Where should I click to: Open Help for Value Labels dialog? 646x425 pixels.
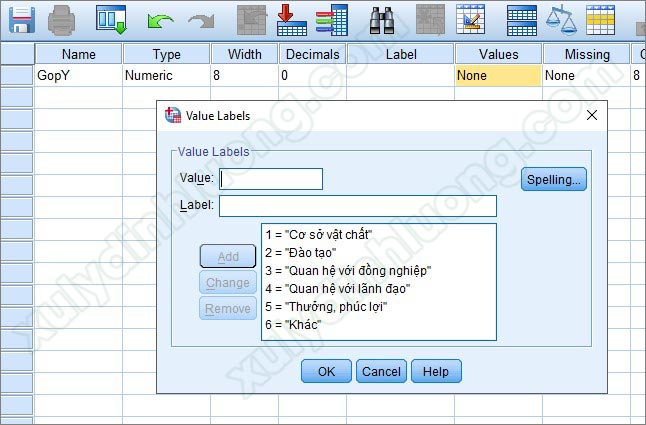click(x=436, y=371)
